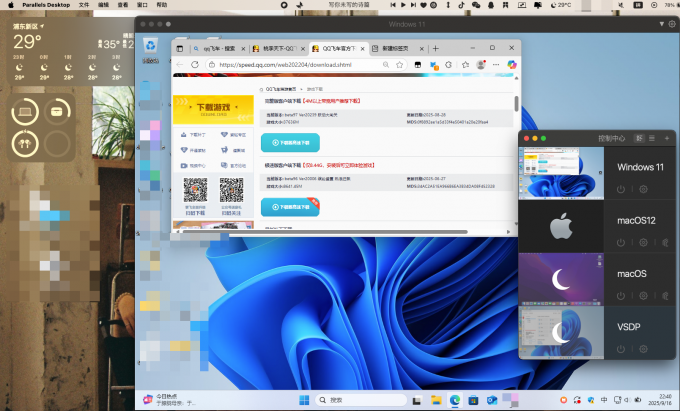Click the first cyan 下载 download button

[290, 143]
